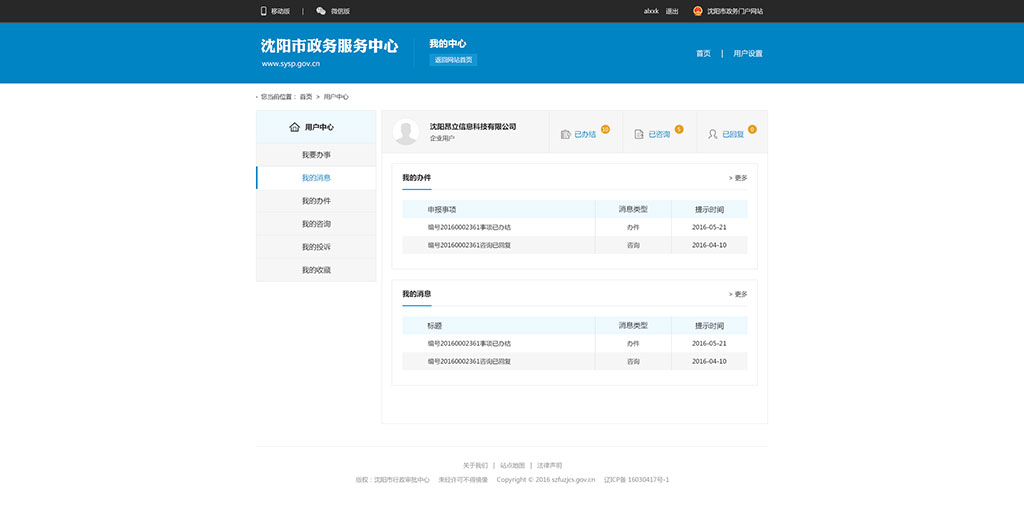The image size is (1024, 509).
Task: Click the mobile phone icon for 移动版
Action: 264,11
